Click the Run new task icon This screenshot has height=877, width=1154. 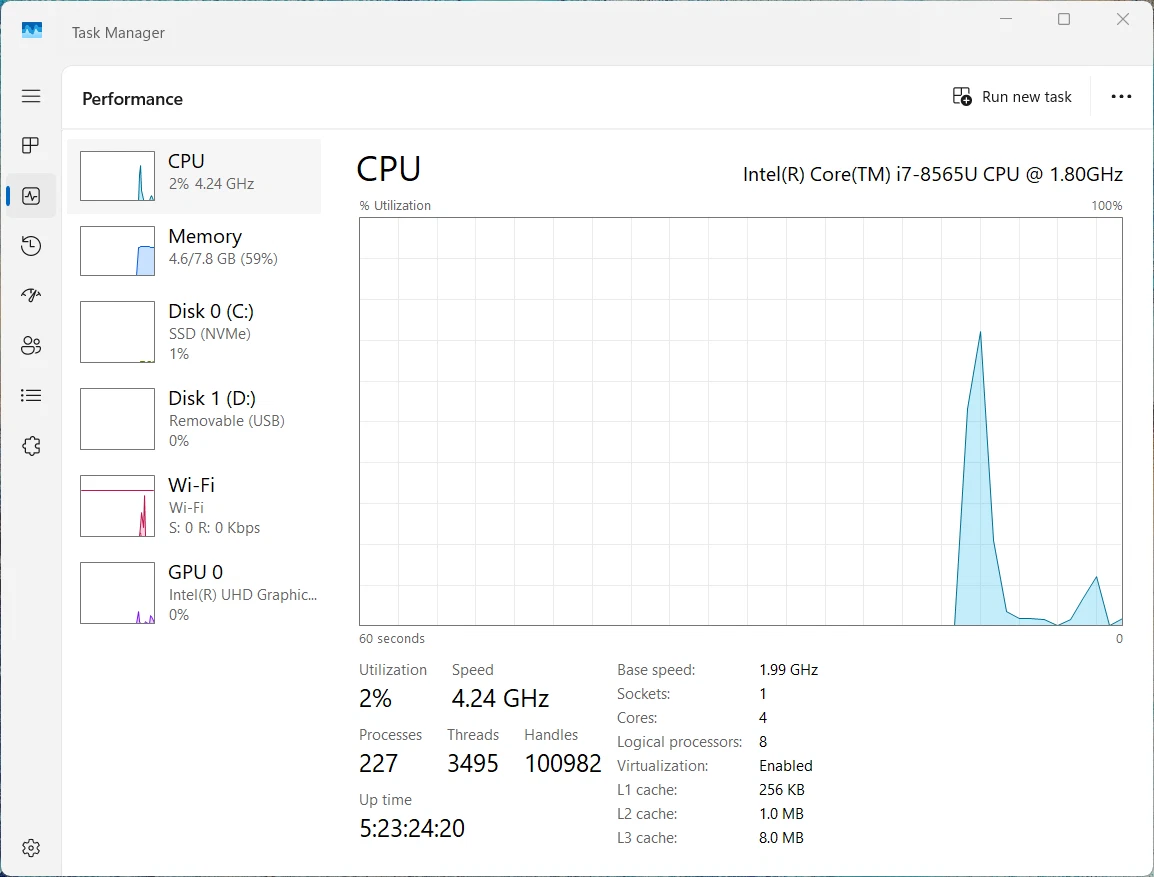click(962, 96)
